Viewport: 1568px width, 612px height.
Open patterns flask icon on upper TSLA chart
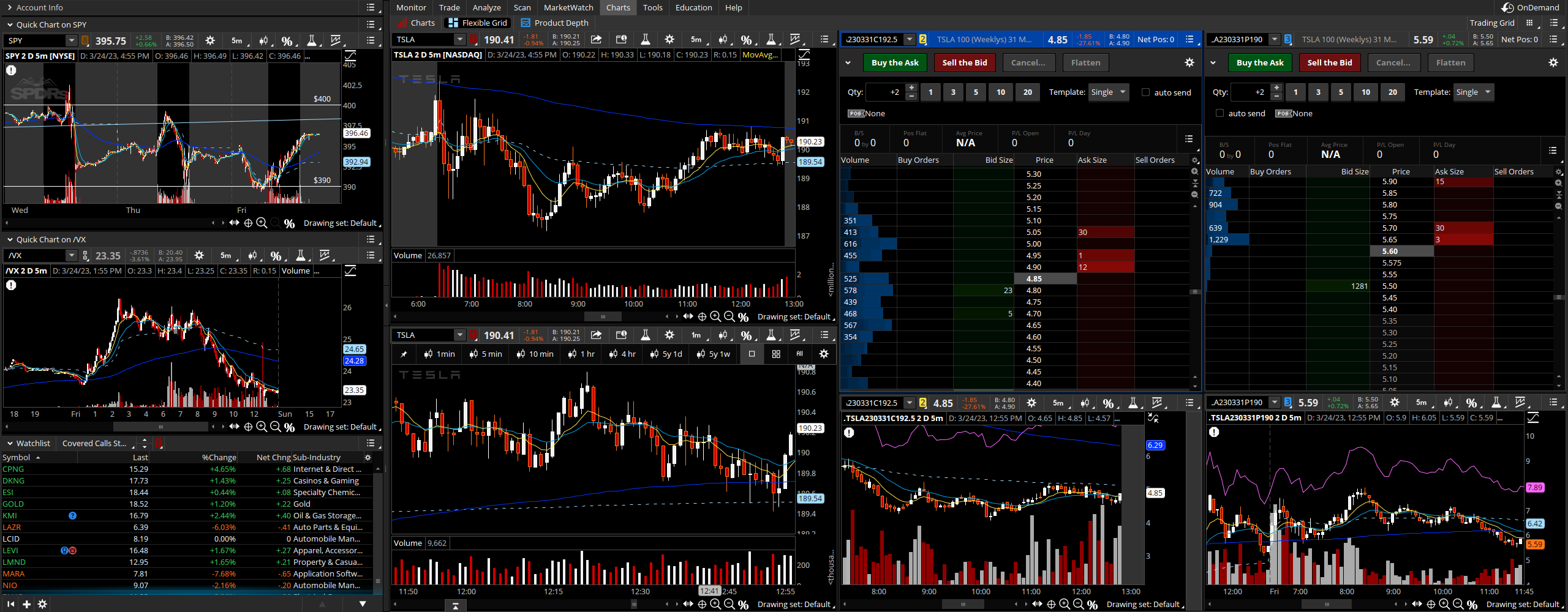[771, 40]
